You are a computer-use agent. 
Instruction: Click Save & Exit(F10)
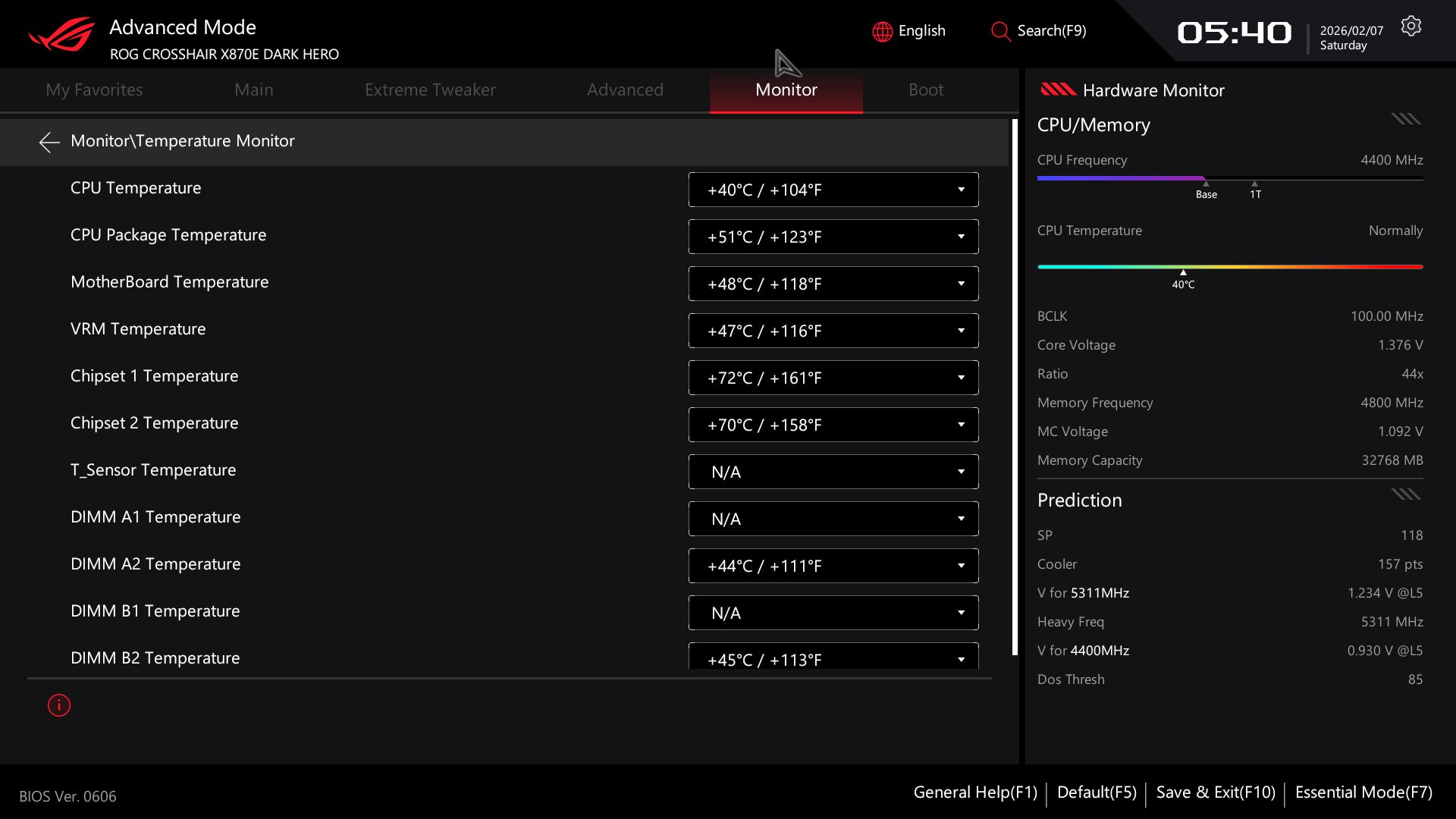(x=1215, y=792)
